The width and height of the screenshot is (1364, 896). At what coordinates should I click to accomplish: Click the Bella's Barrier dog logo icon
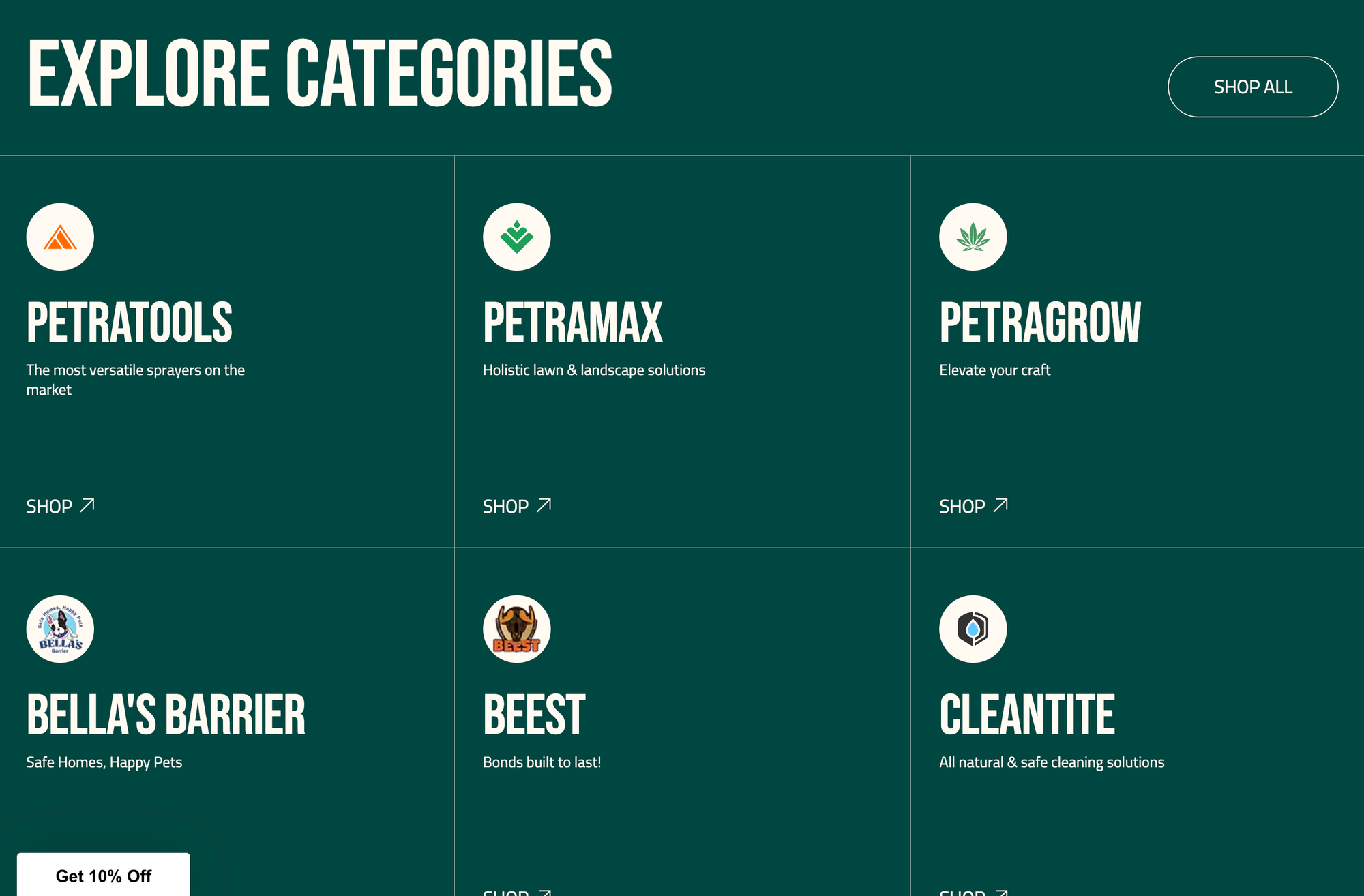(60, 629)
